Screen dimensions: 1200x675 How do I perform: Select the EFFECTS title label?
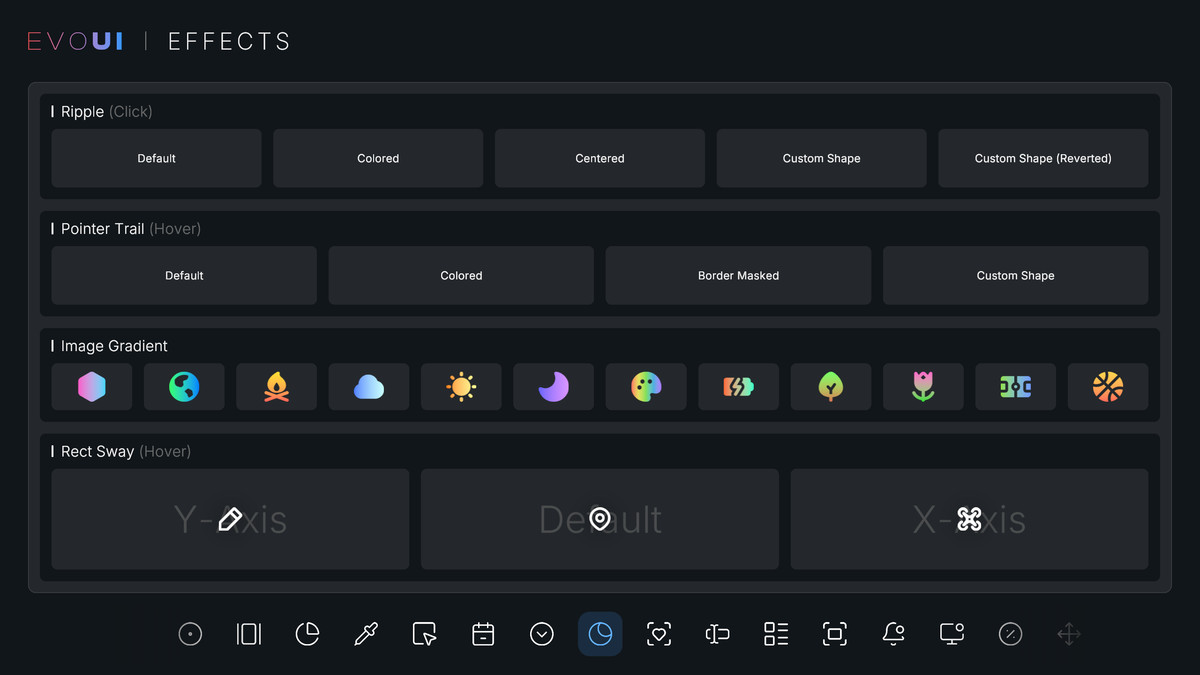229,40
